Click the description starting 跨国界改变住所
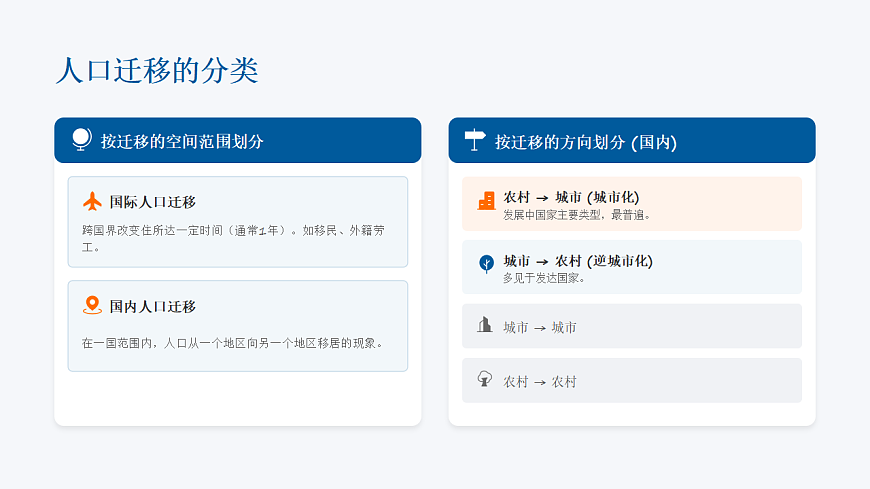 (x=233, y=239)
